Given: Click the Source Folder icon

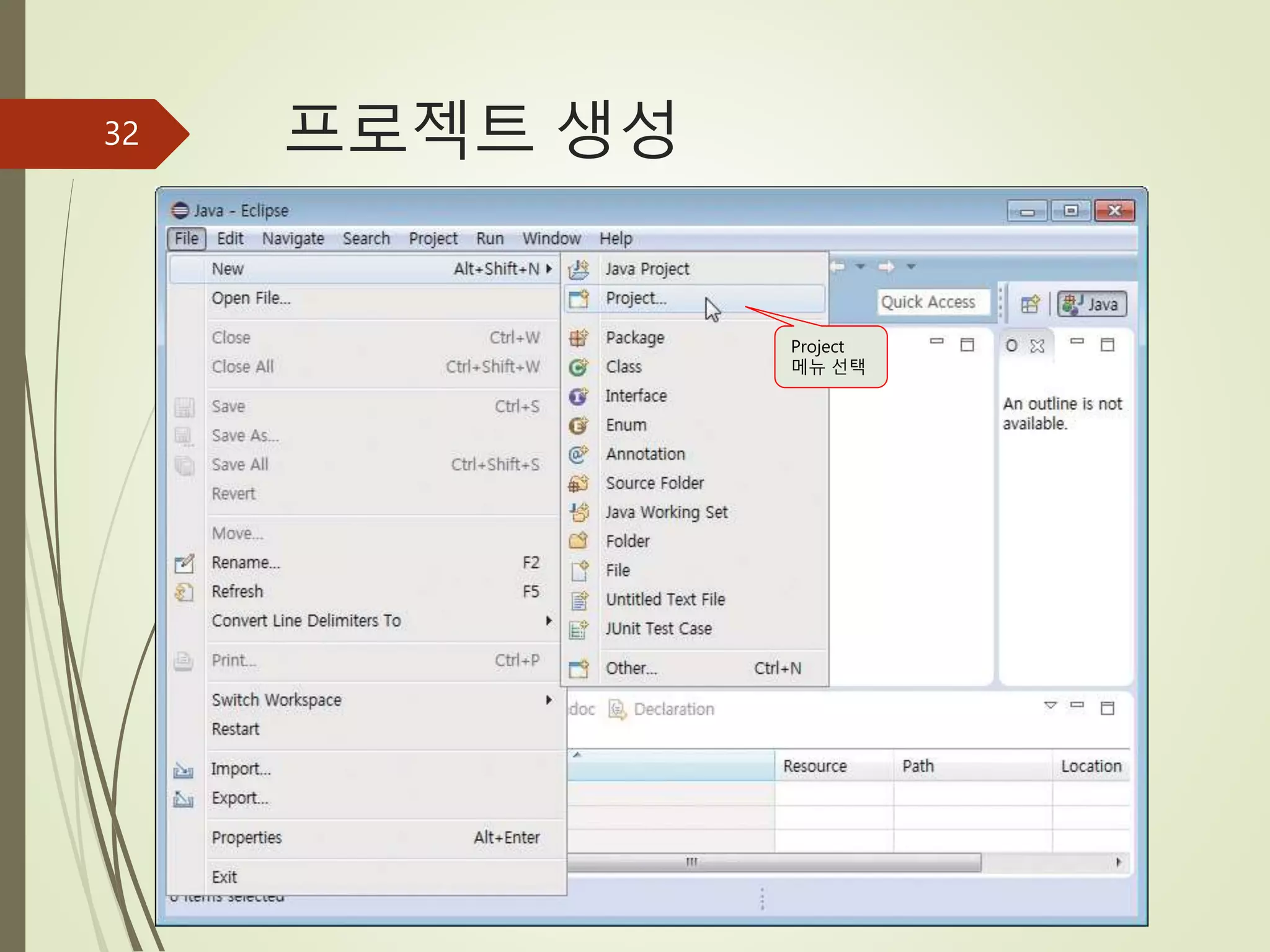Looking at the screenshot, I should click(x=579, y=483).
